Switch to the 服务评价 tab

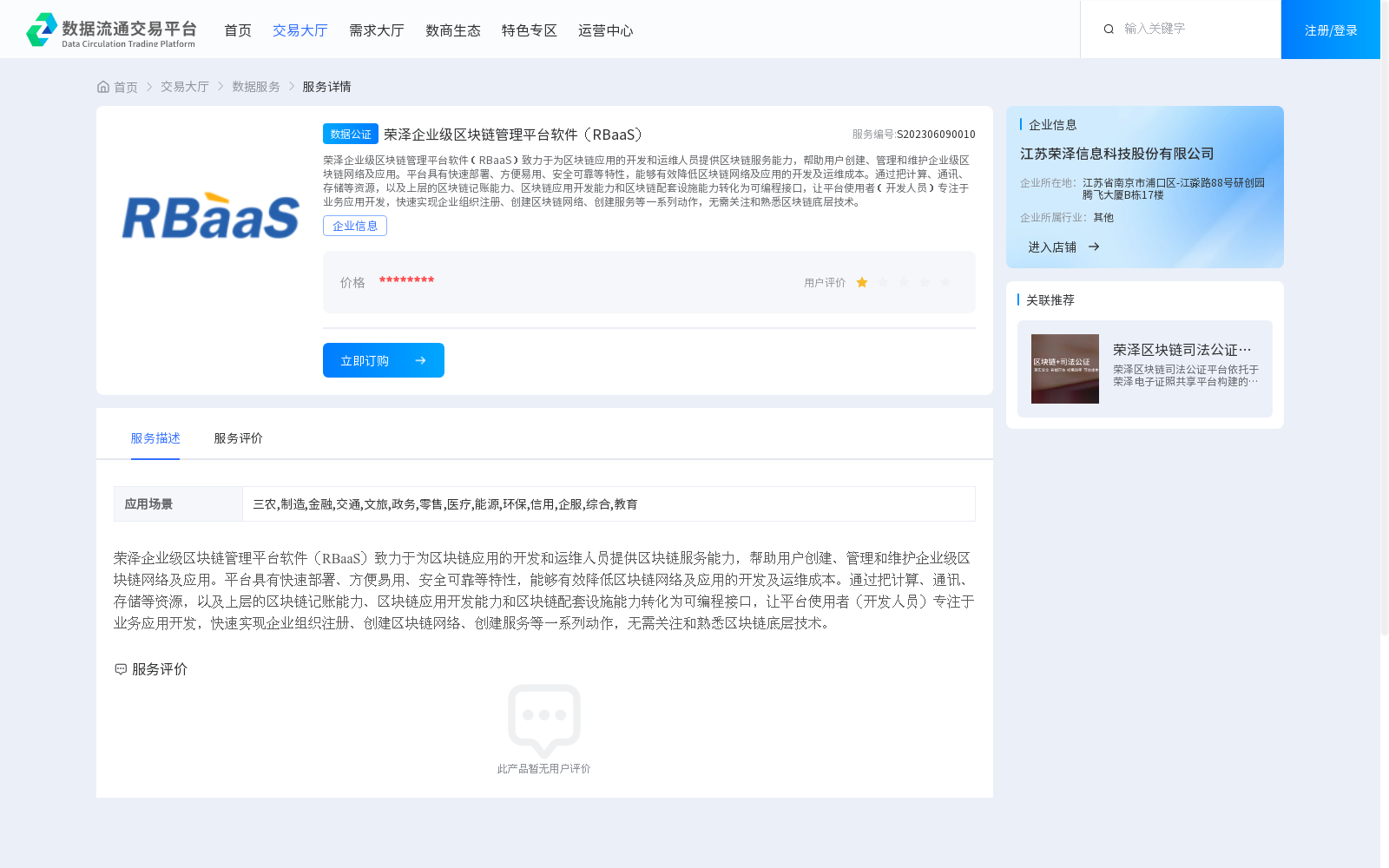coord(239,438)
